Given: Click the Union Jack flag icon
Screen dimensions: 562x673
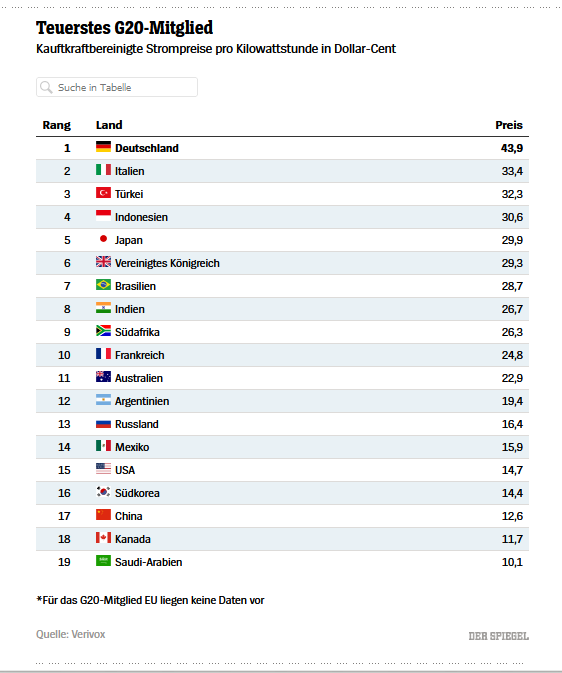Looking at the screenshot, I should click(103, 262).
